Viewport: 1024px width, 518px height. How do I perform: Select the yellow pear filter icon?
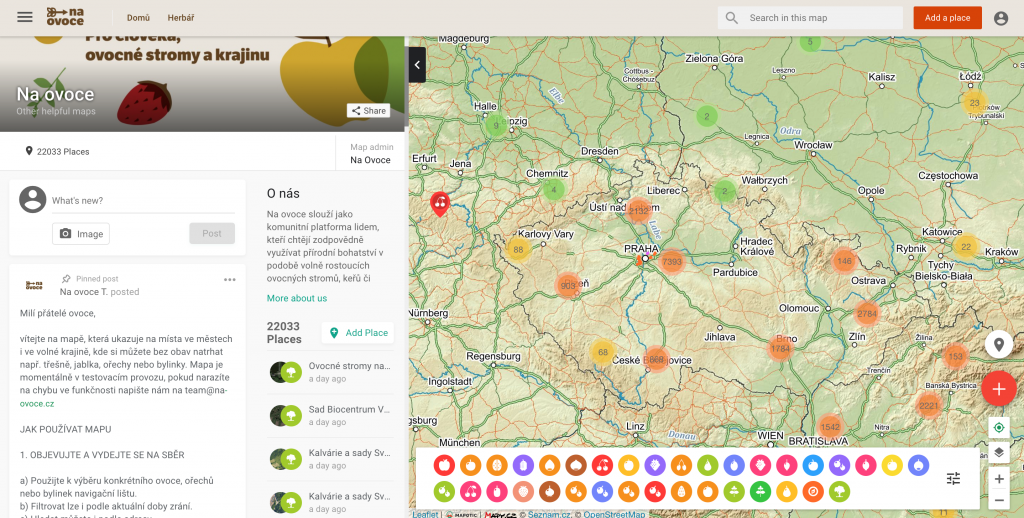(x=787, y=491)
